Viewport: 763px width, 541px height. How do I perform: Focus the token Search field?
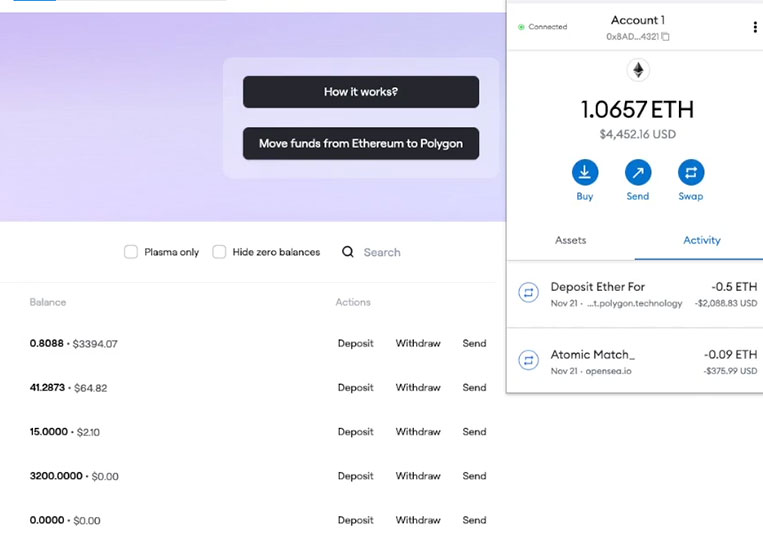pos(382,252)
